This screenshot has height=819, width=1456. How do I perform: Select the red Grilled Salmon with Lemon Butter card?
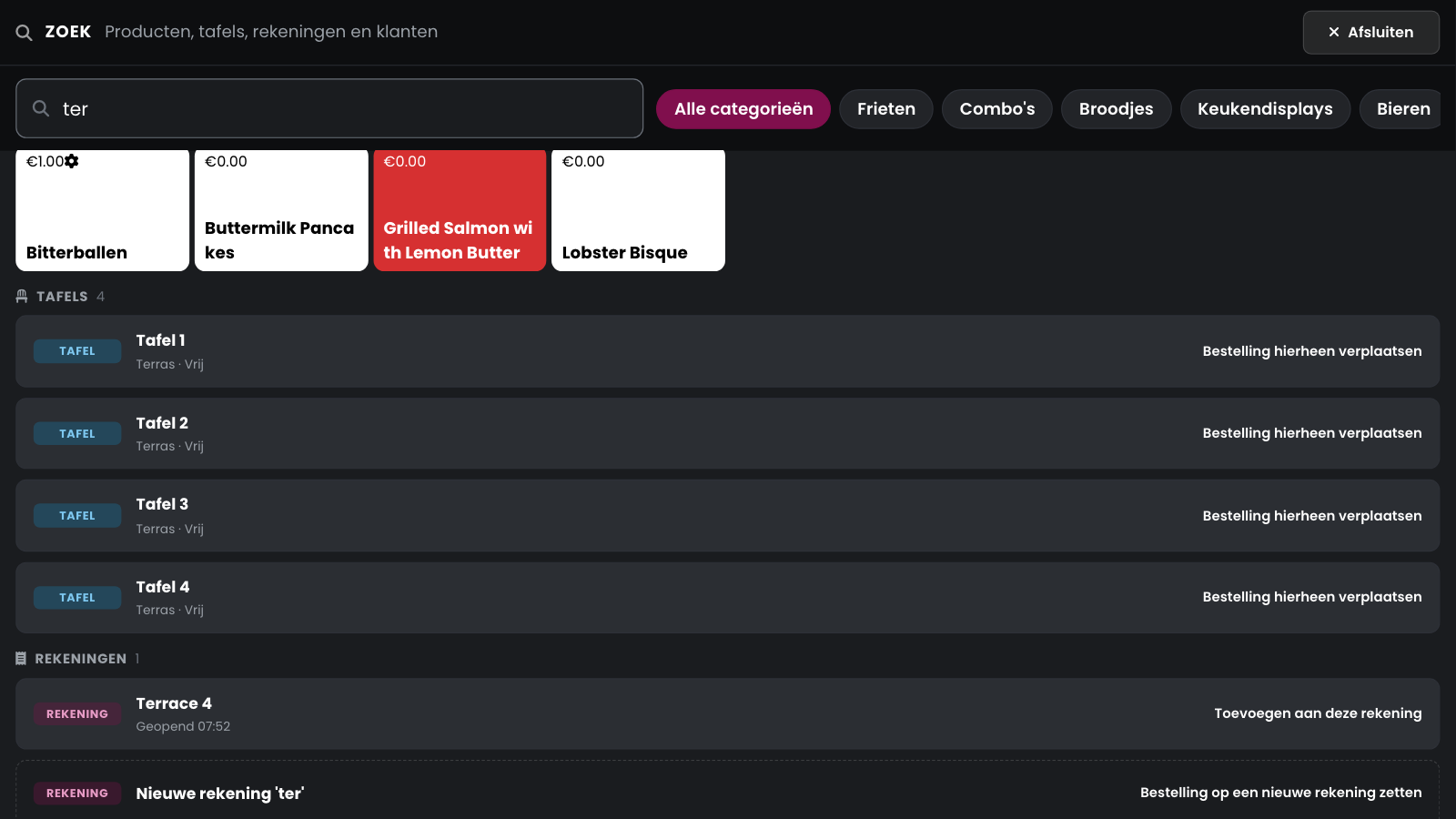460,210
